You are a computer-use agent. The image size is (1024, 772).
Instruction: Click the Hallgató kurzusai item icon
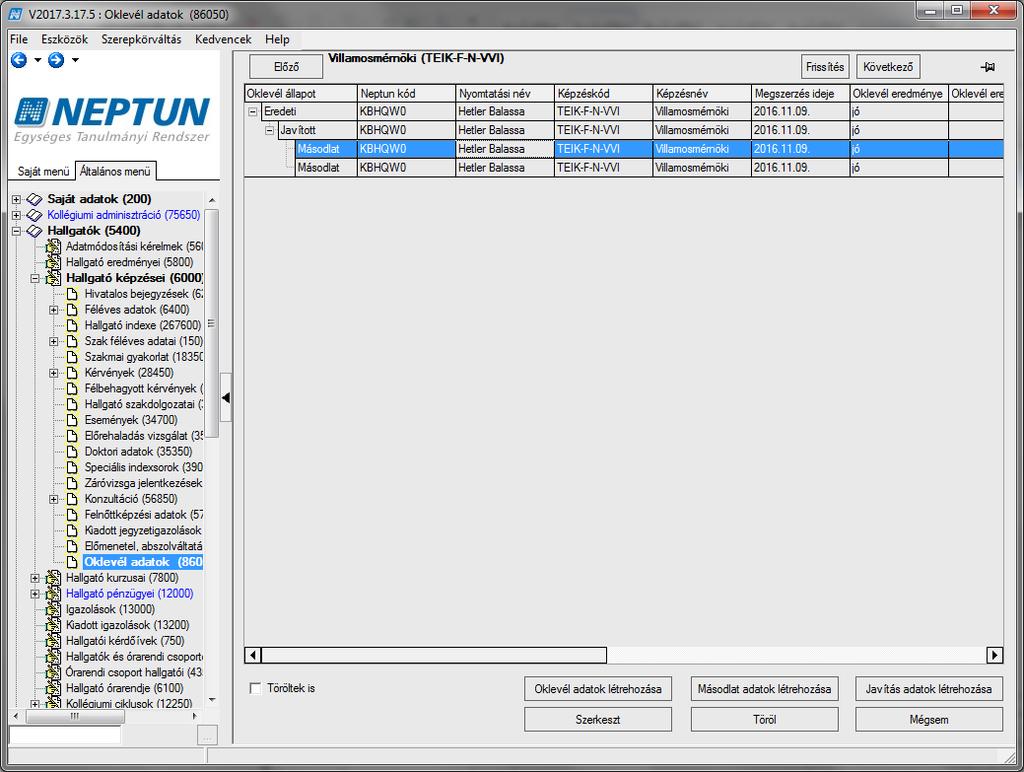[x=53, y=577]
